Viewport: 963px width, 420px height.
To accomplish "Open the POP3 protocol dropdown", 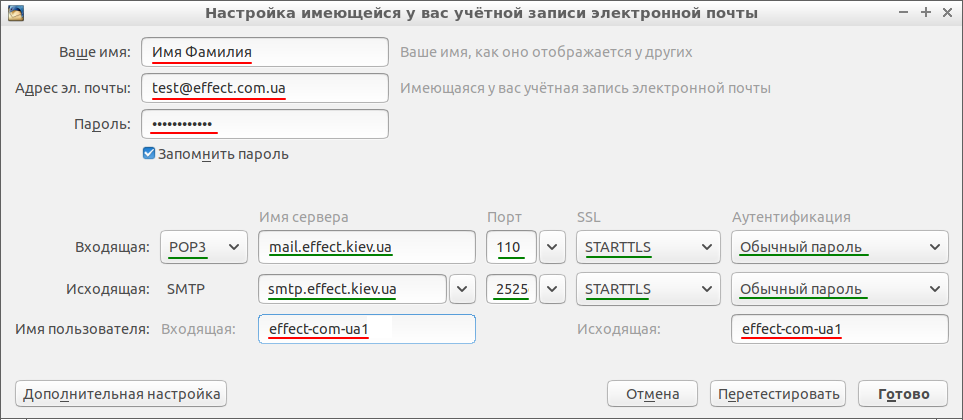I will point(203,247).
